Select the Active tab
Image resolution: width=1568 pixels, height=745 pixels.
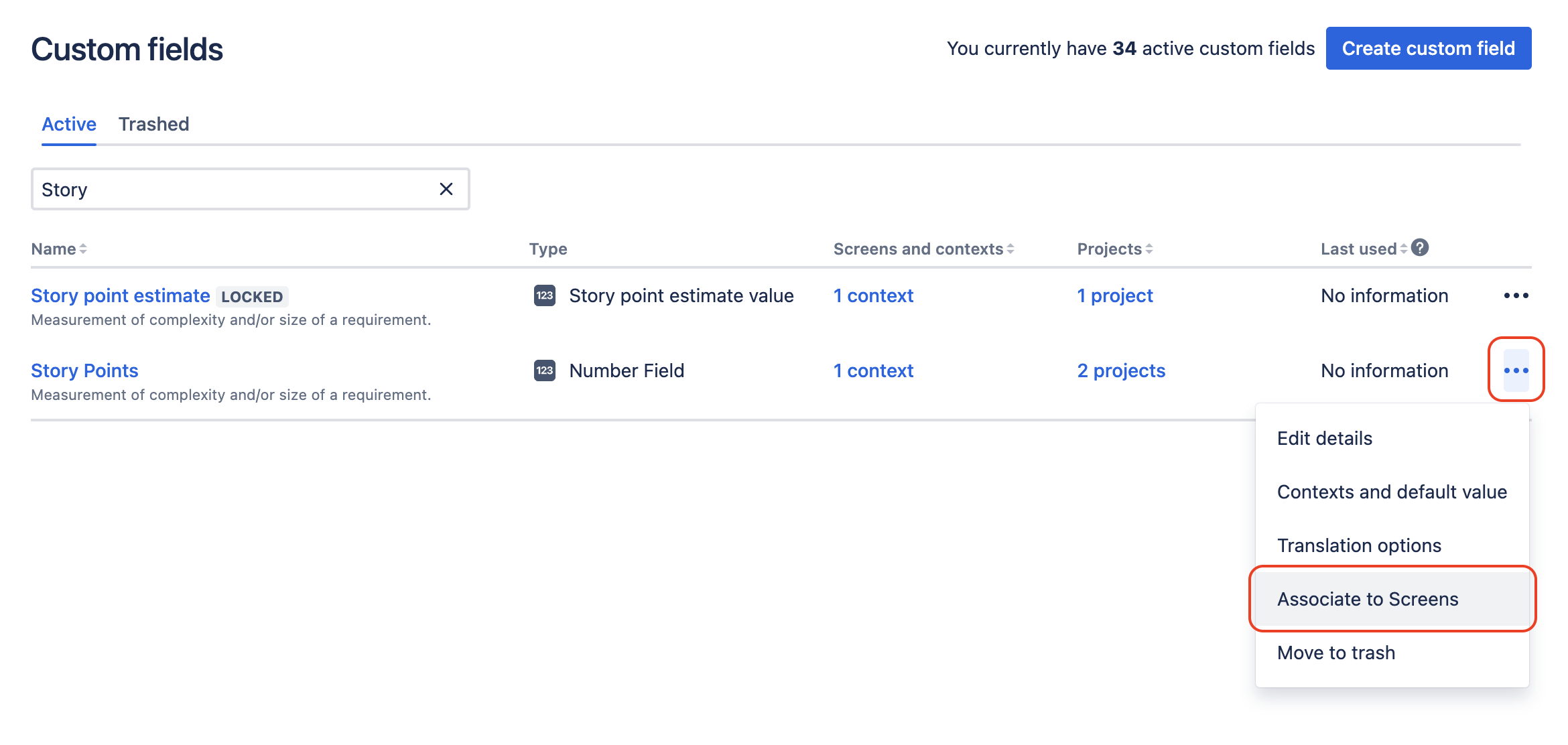[69, 125]
